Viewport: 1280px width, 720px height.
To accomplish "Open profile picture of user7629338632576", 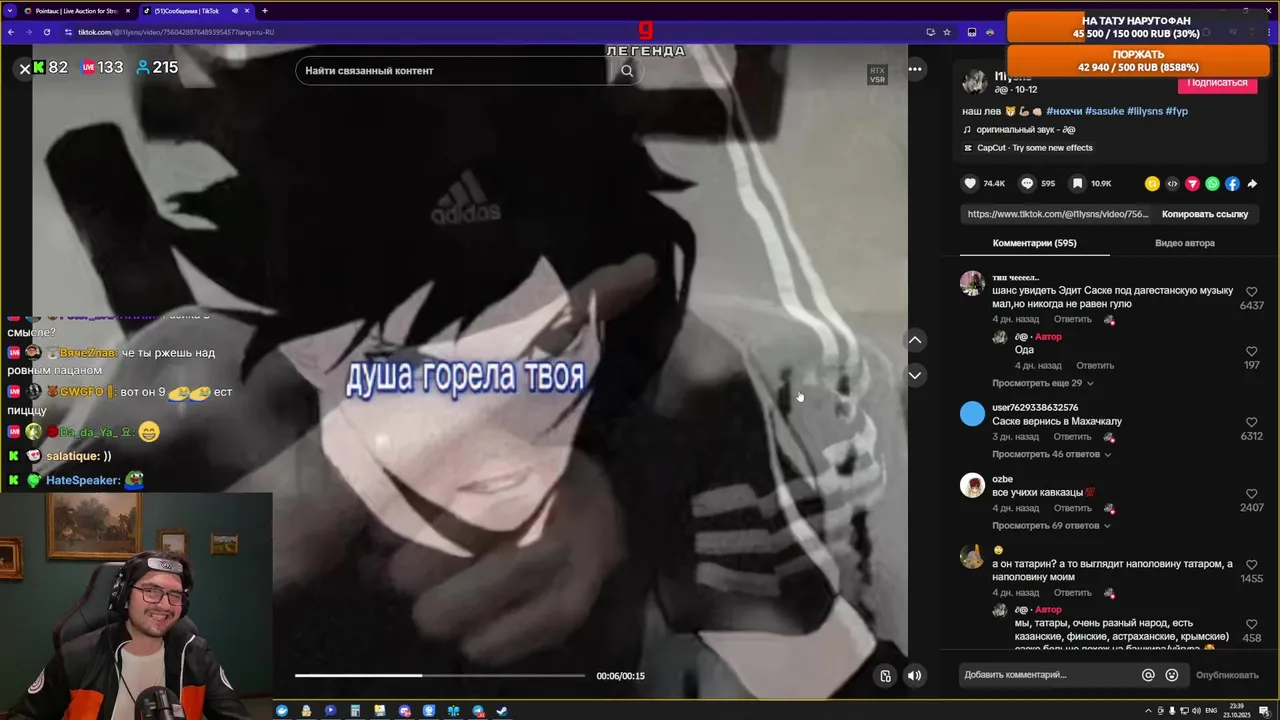I will pyautogui.click(x=972, y=414).
